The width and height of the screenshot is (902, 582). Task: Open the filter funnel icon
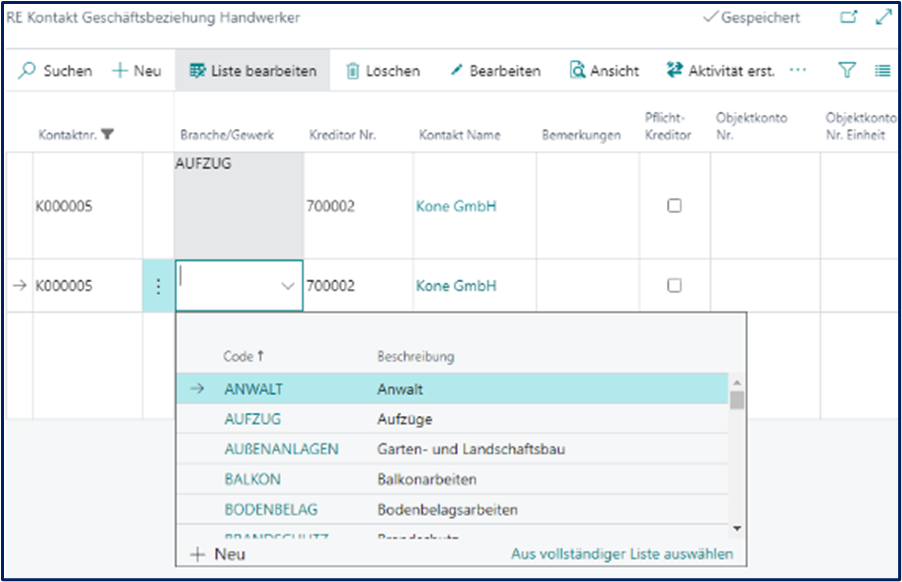(x=846, y=70)
